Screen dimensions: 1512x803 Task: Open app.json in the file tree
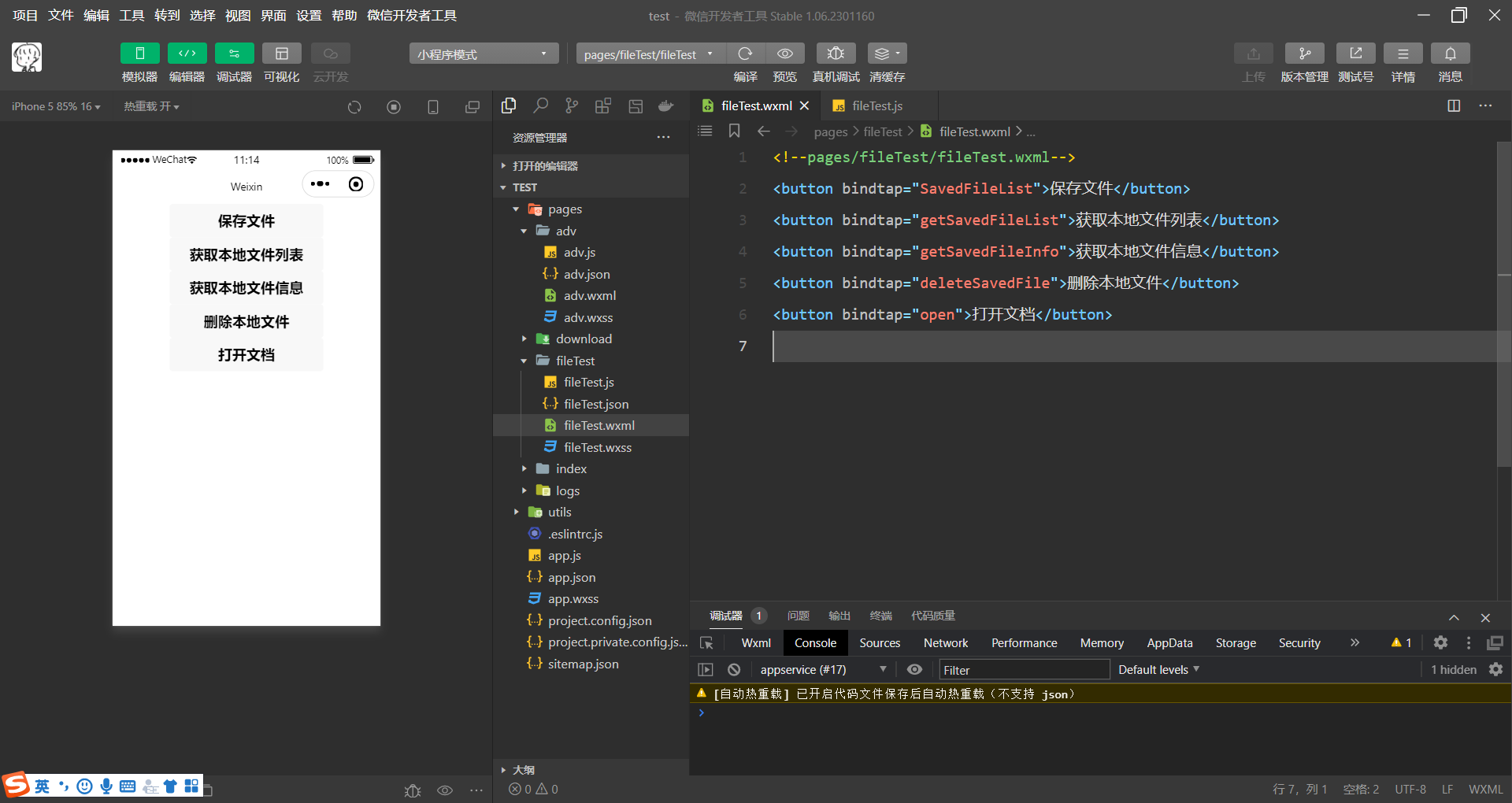click(591, 577)
